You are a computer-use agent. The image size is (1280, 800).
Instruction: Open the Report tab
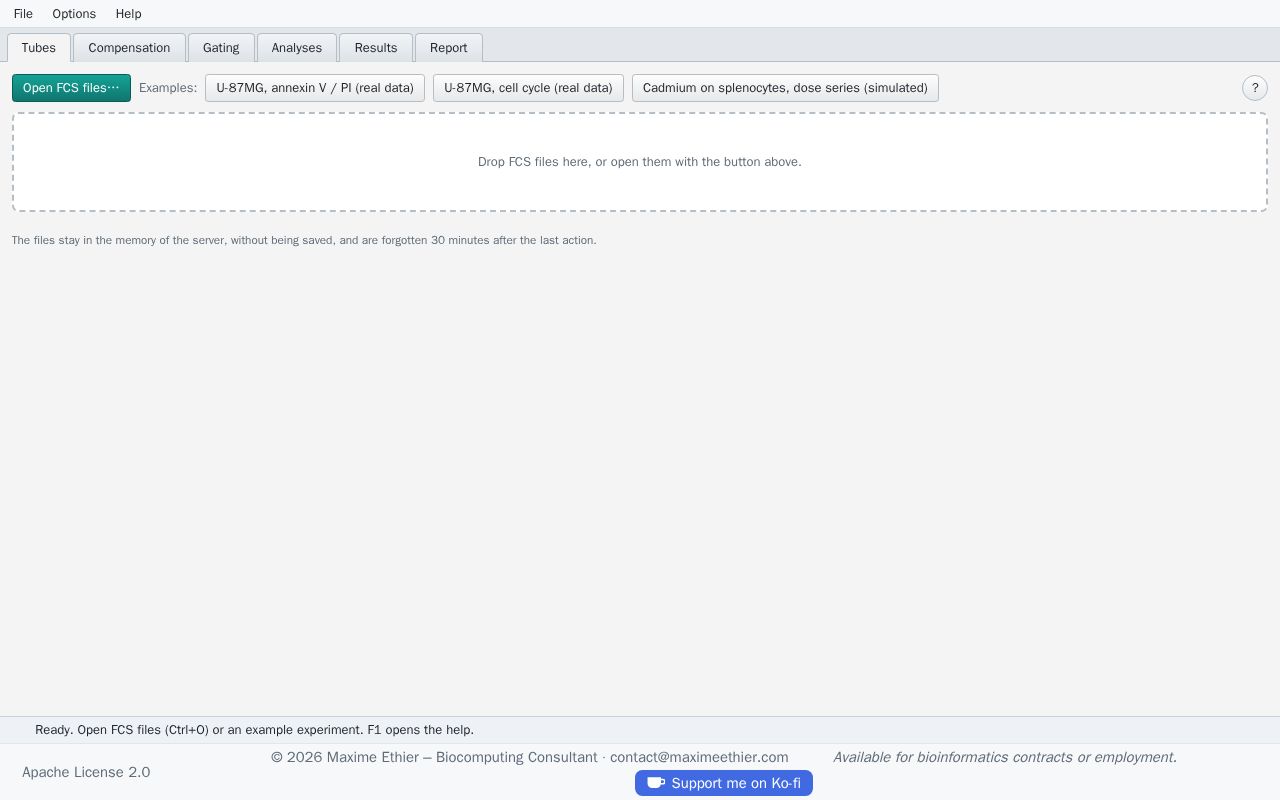point(449,48)
